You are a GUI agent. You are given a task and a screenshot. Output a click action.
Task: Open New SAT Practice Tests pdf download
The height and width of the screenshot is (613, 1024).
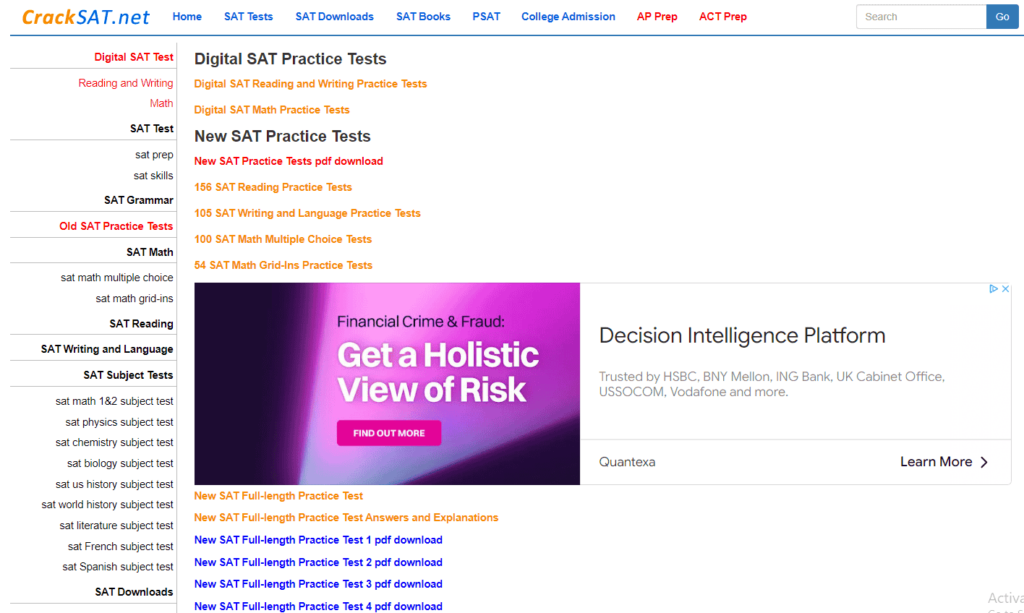tap(289, 161)
